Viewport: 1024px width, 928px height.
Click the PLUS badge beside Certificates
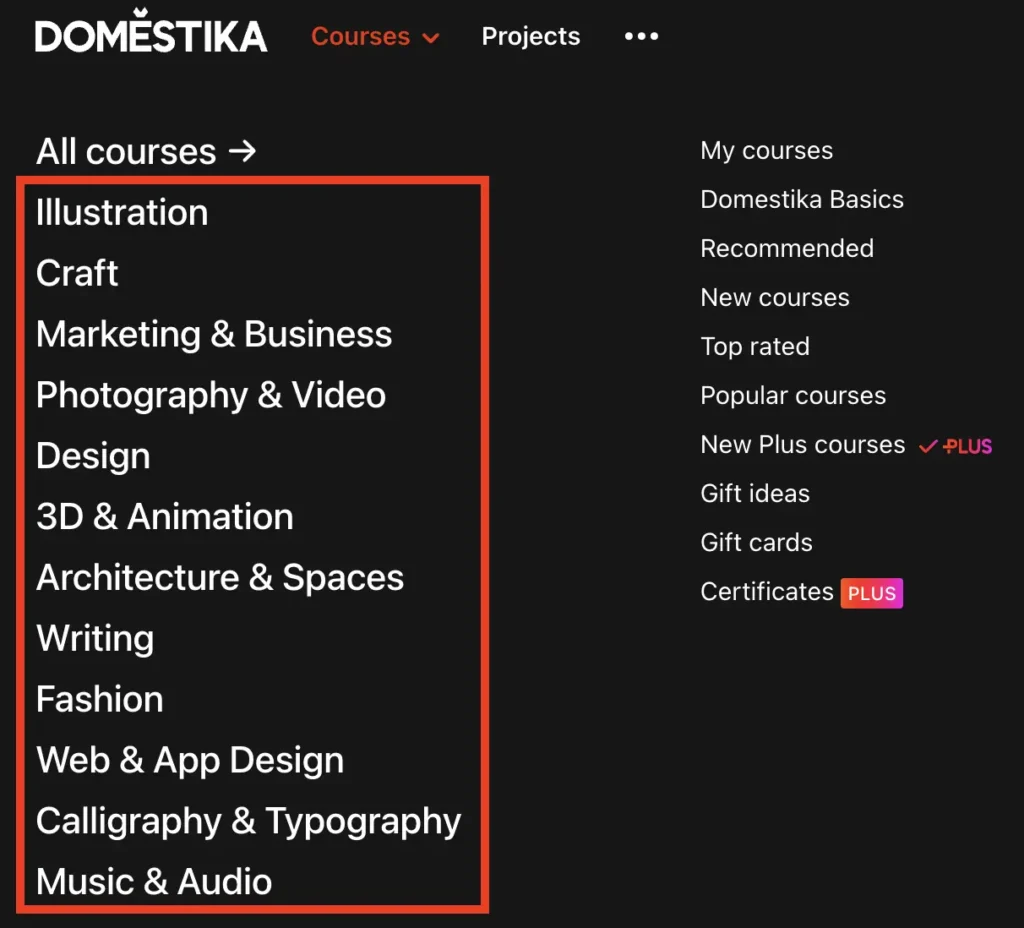pyautogui.click(x=871, y=593)
